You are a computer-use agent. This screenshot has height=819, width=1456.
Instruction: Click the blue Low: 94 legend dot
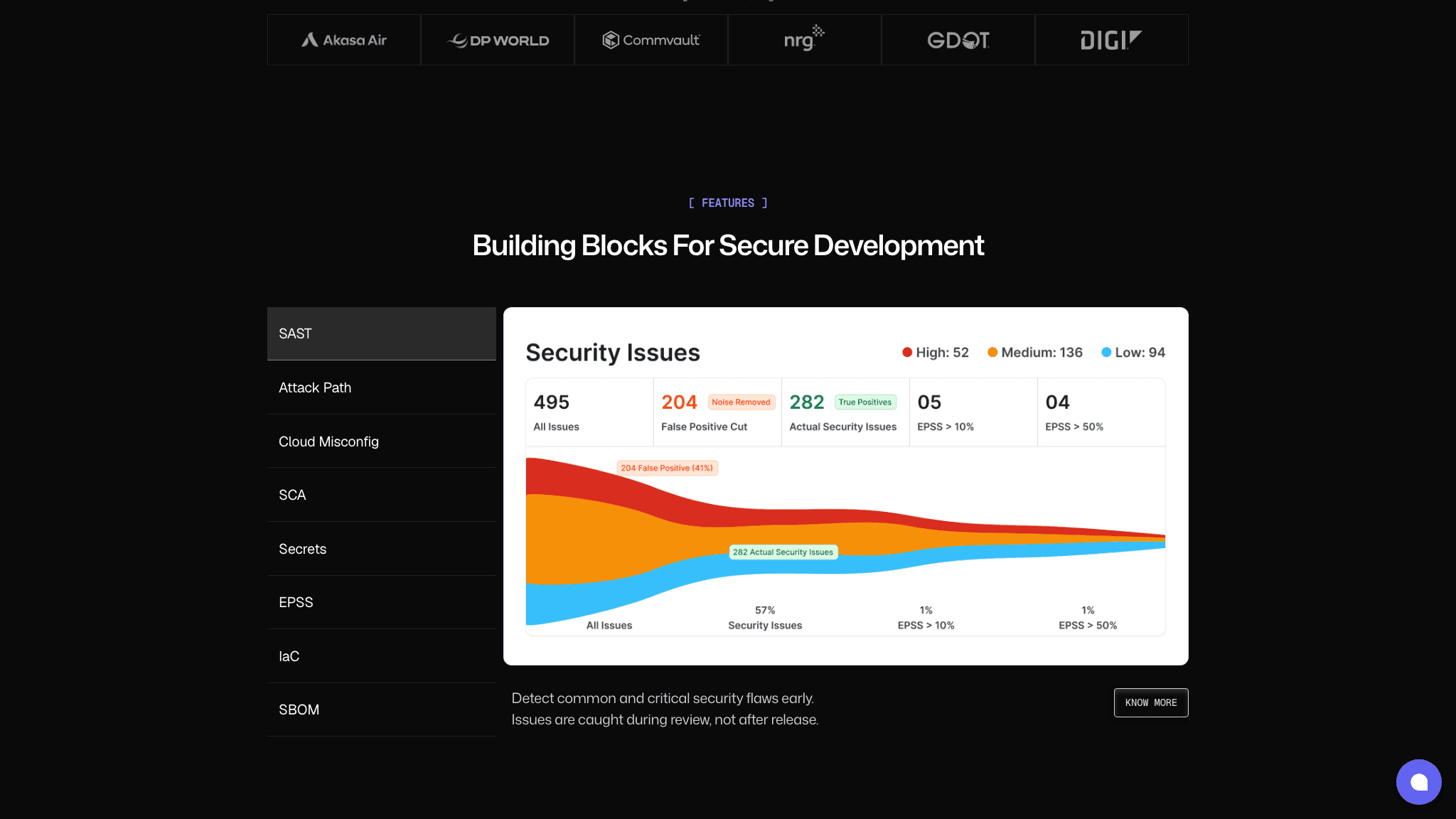[1106, 352]
